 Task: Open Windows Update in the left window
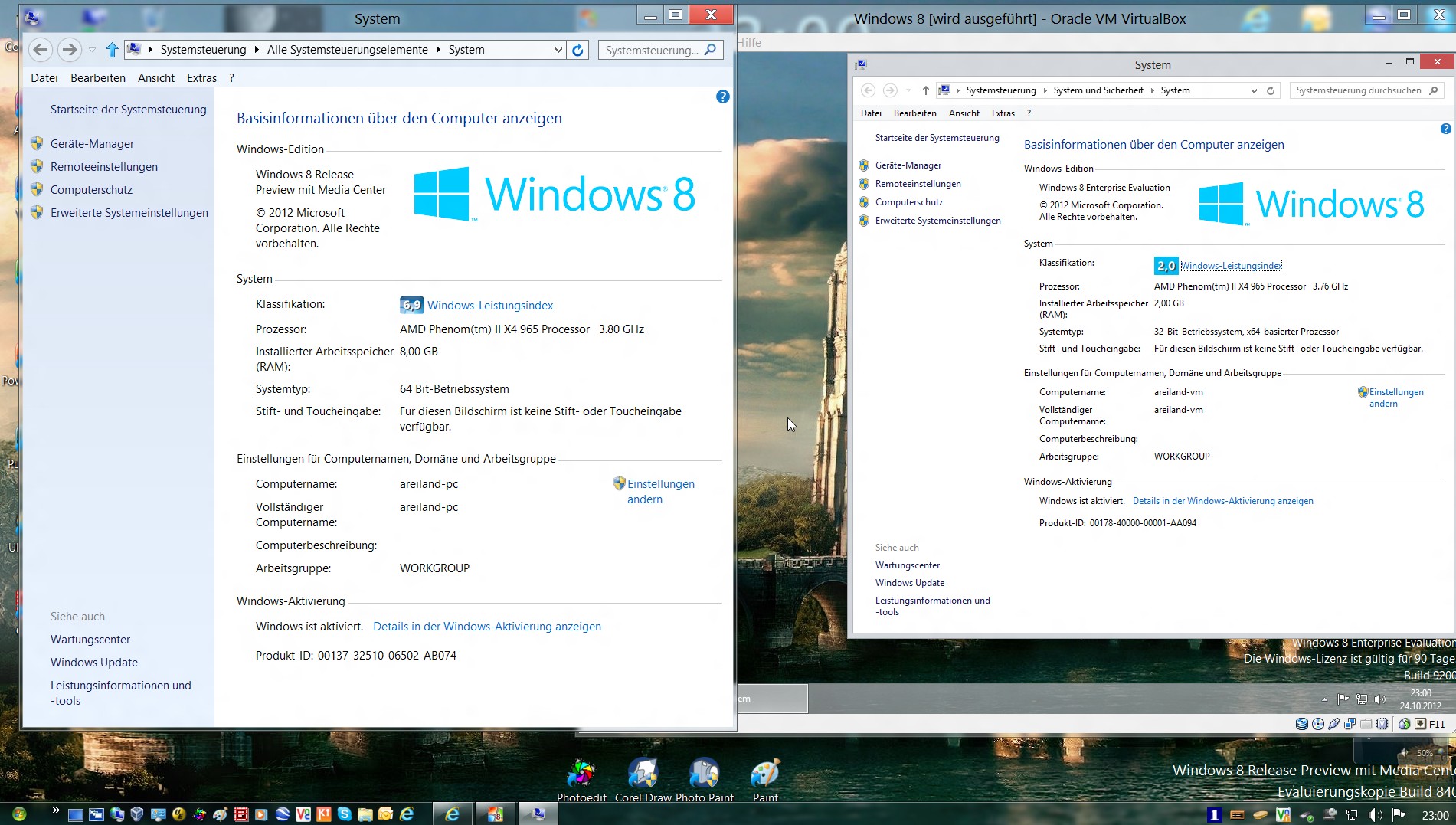pos(94,663)
